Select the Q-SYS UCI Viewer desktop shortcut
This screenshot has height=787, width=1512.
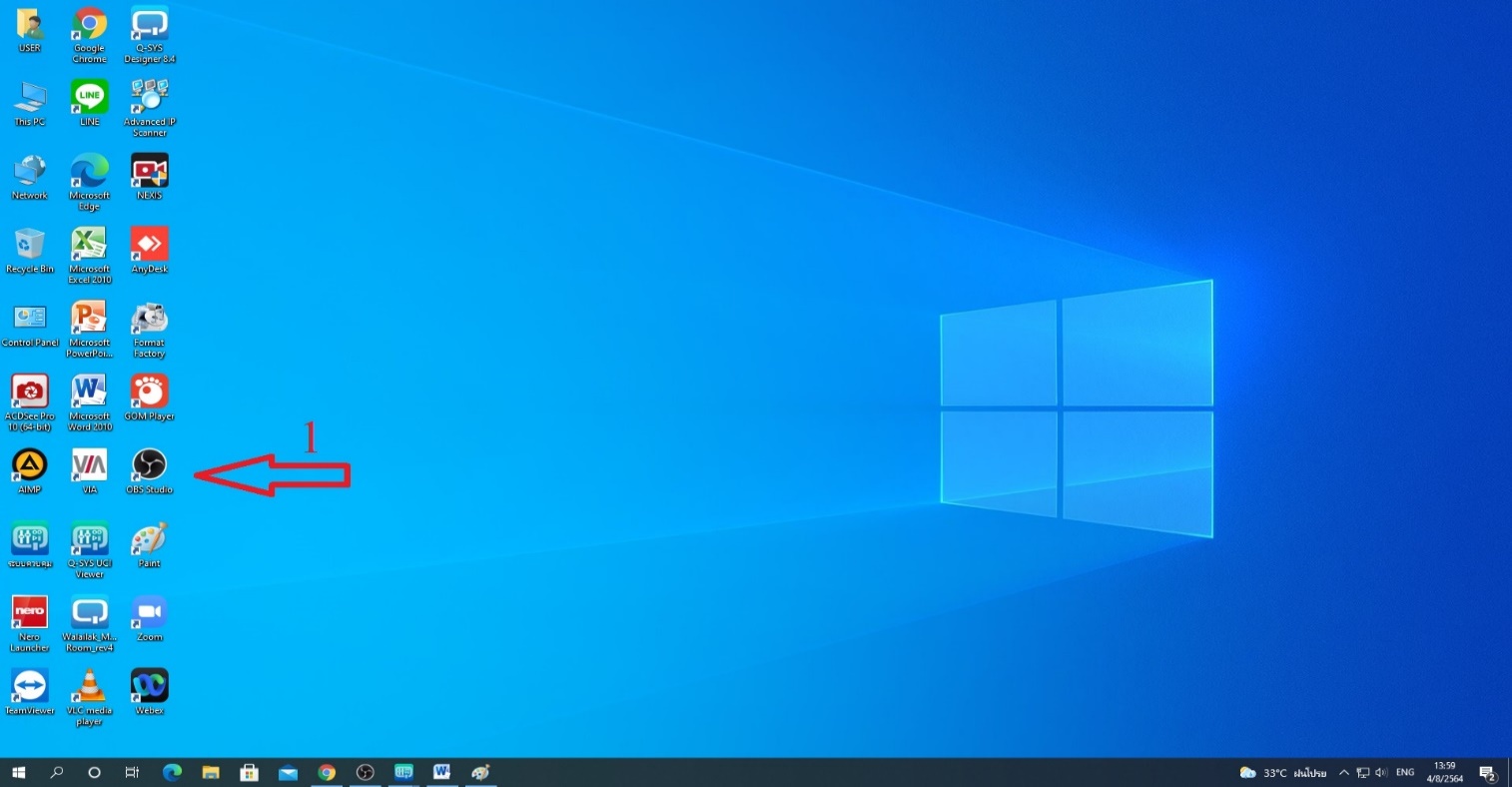(x=90, y=551)
